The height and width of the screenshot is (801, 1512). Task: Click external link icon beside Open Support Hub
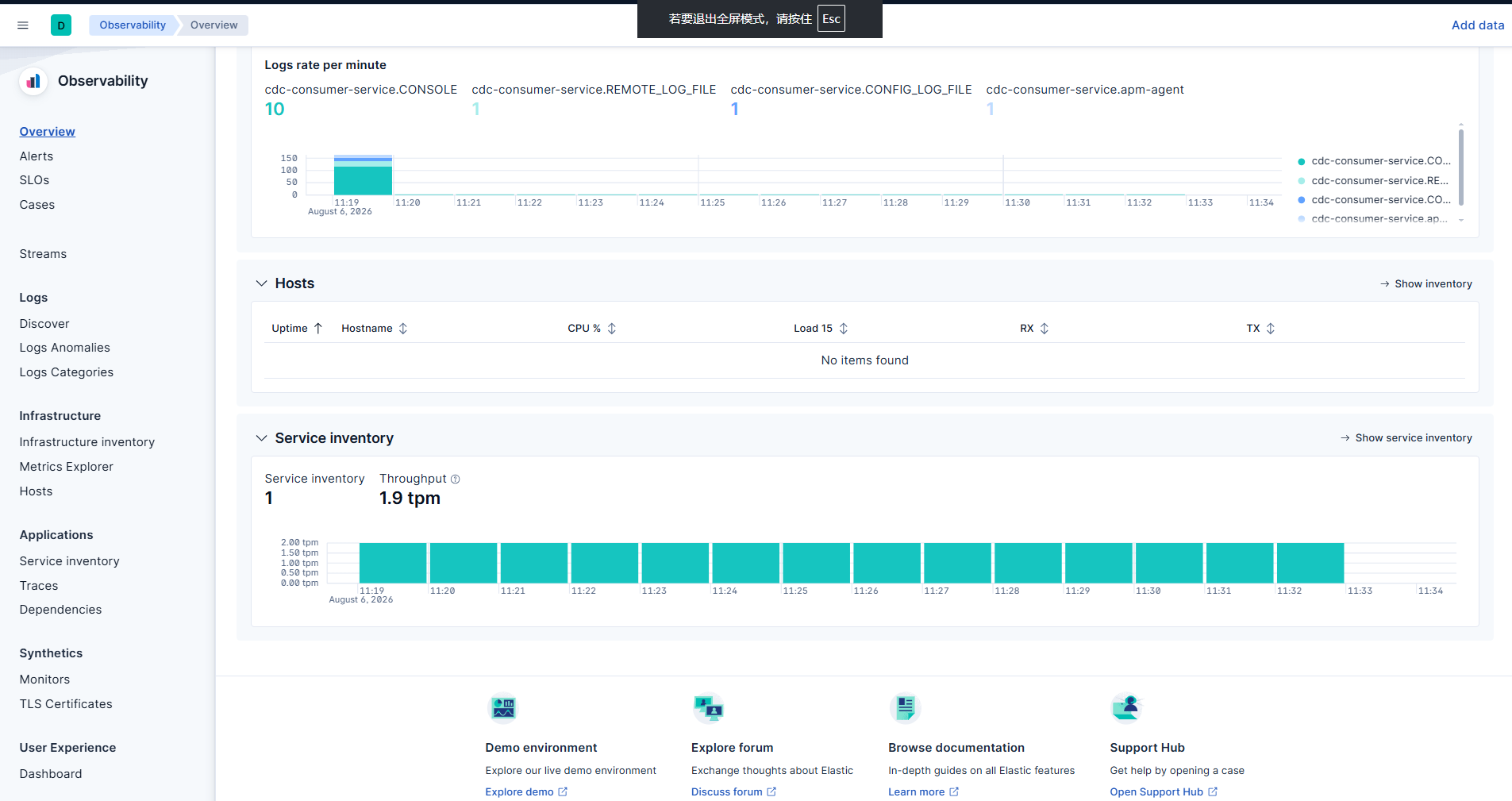[1213, 792]
